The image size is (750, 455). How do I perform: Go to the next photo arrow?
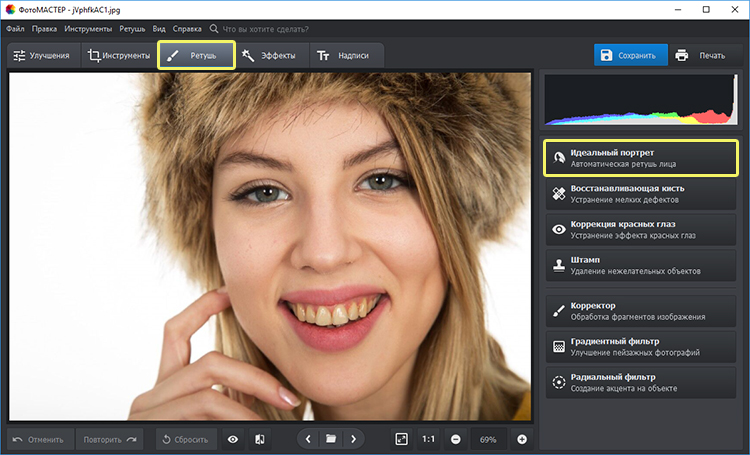[x=352, y=439]
